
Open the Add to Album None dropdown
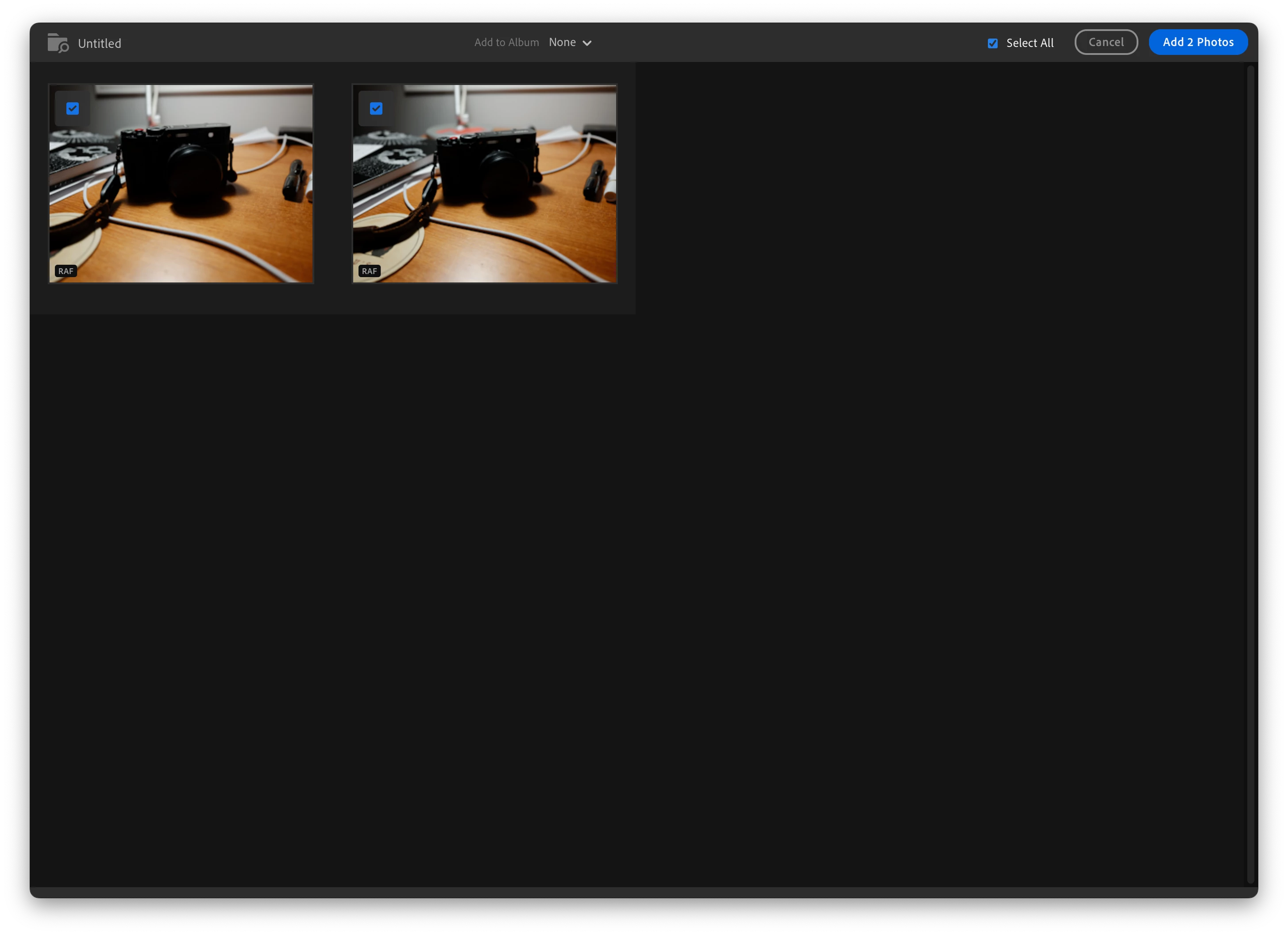click(562, 42)
